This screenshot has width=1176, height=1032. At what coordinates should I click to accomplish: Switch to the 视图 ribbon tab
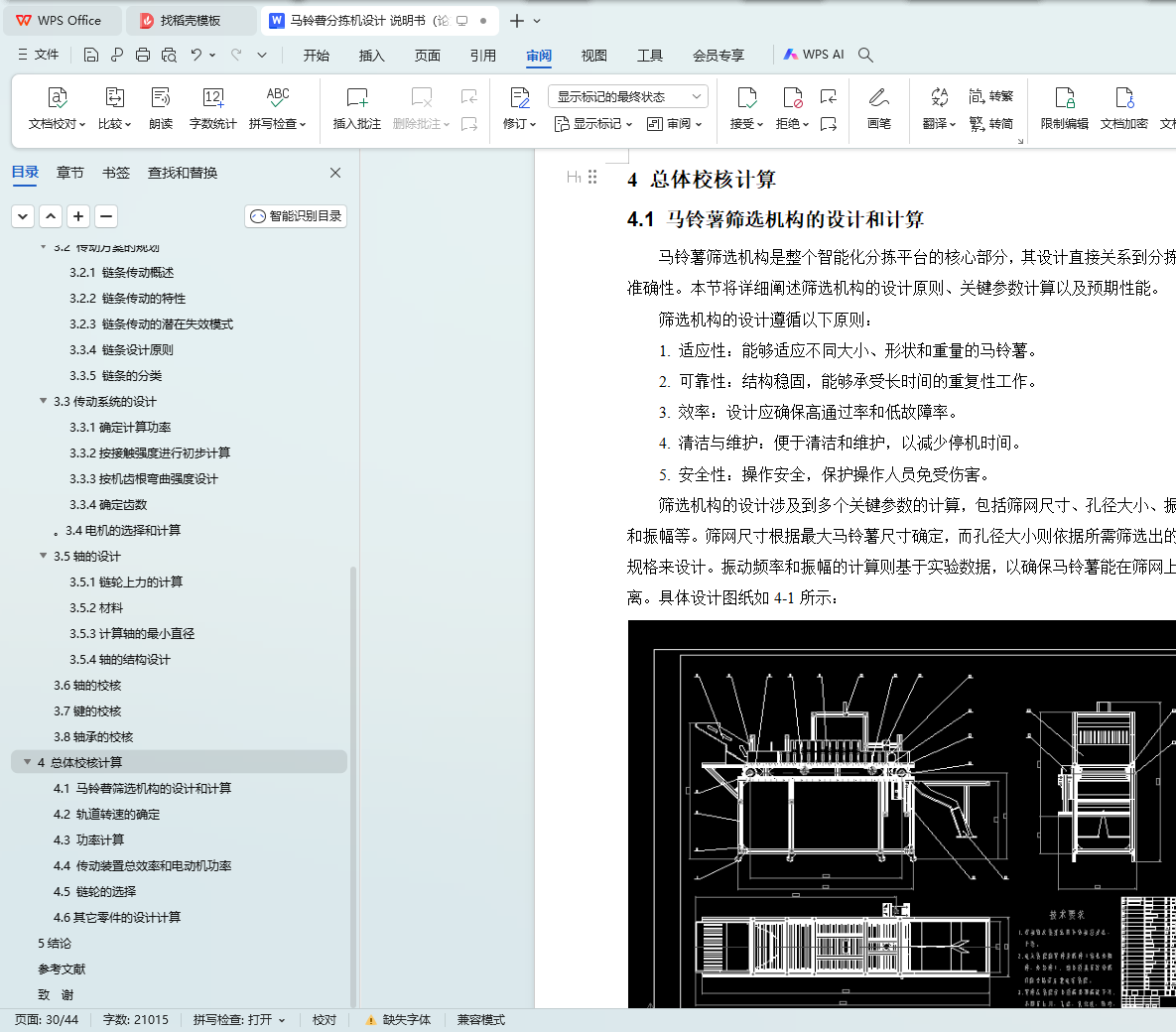(593, 56)
